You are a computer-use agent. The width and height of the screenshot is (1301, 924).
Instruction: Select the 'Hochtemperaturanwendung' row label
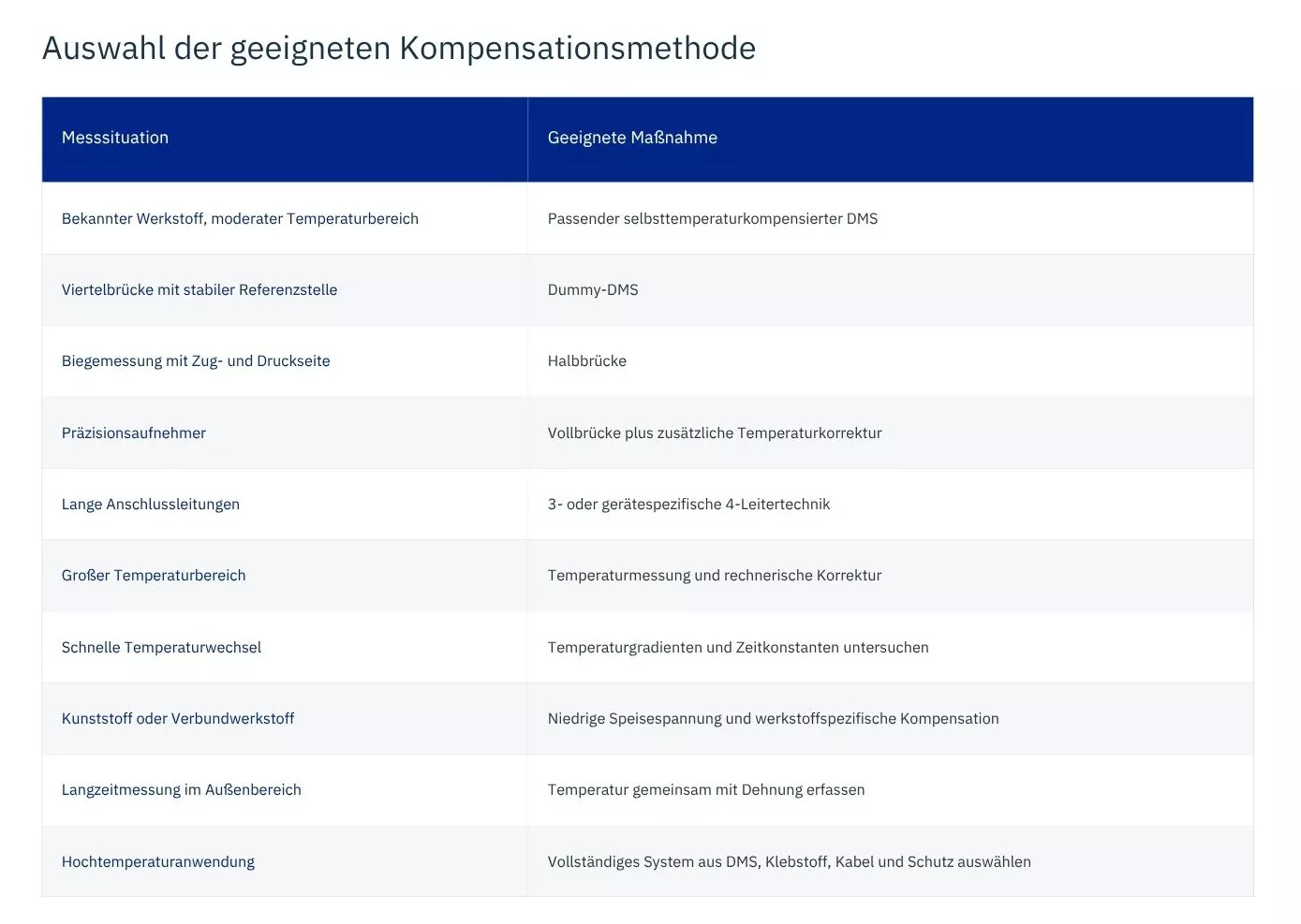click(x=158, y=861)
